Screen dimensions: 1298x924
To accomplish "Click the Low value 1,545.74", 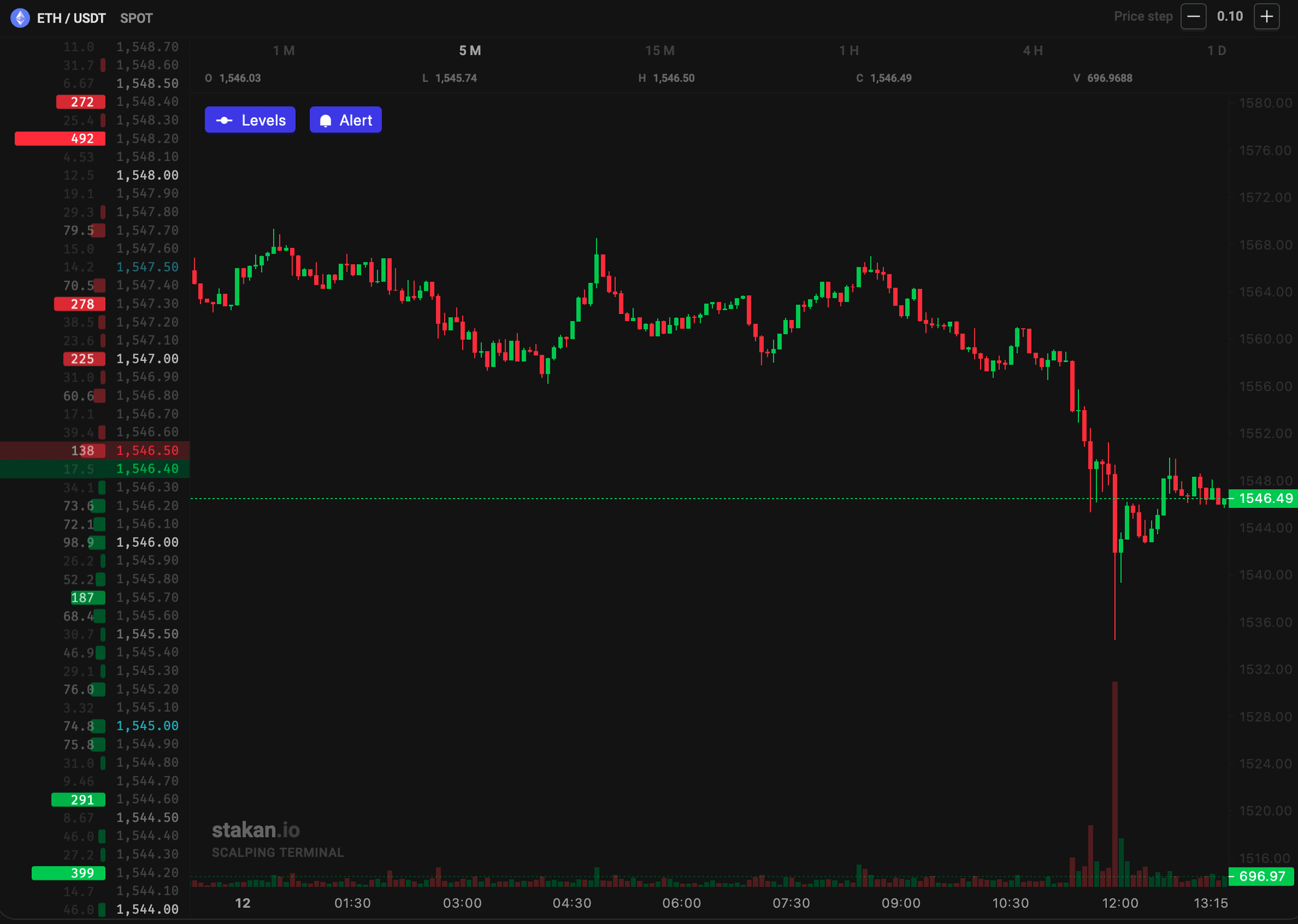I will (456, 78).
